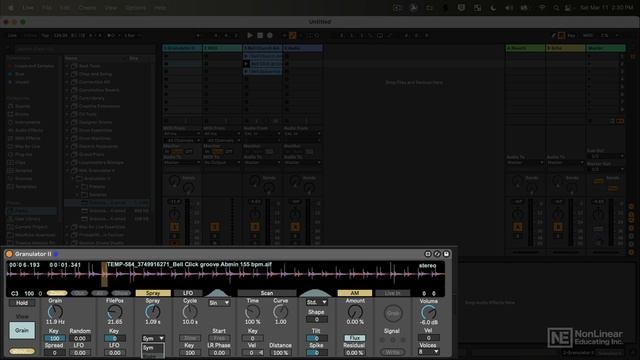The width and height of the screenshot is (640, 360).
Task: Open the macOS Control Center icon
Action: (x=567, y=8)
